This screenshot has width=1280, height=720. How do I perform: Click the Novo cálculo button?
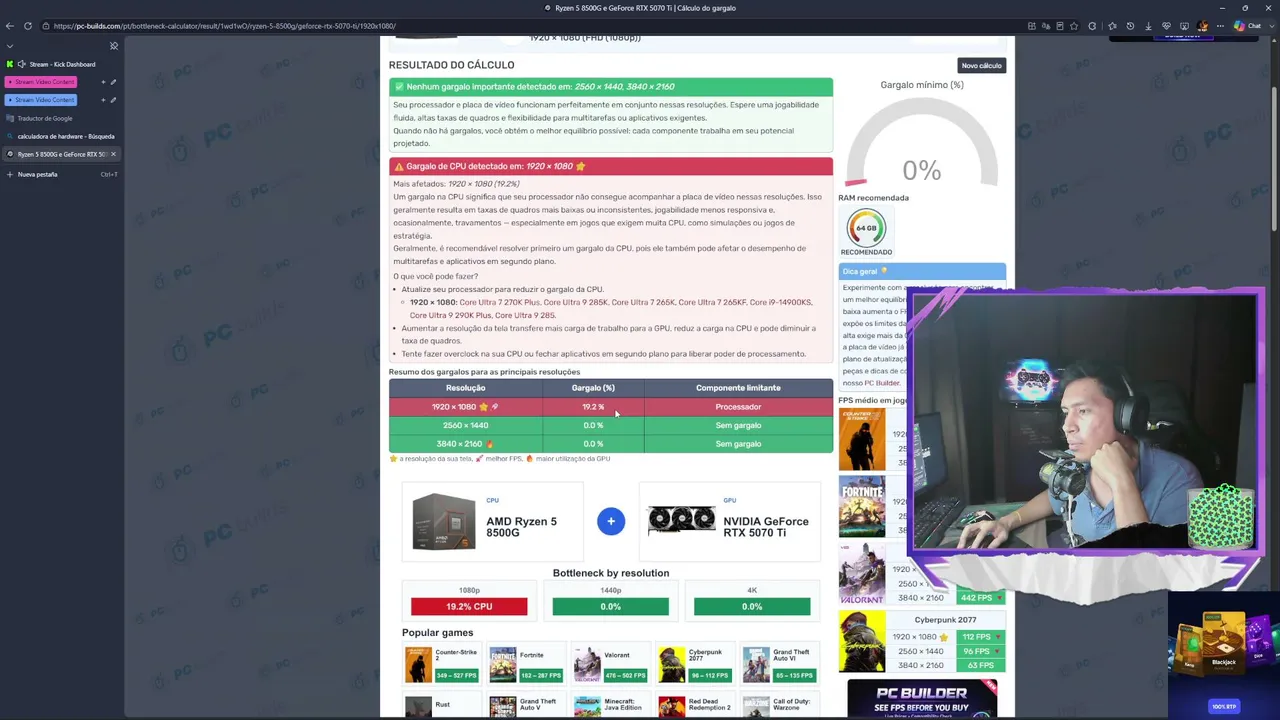click(981, 65)
